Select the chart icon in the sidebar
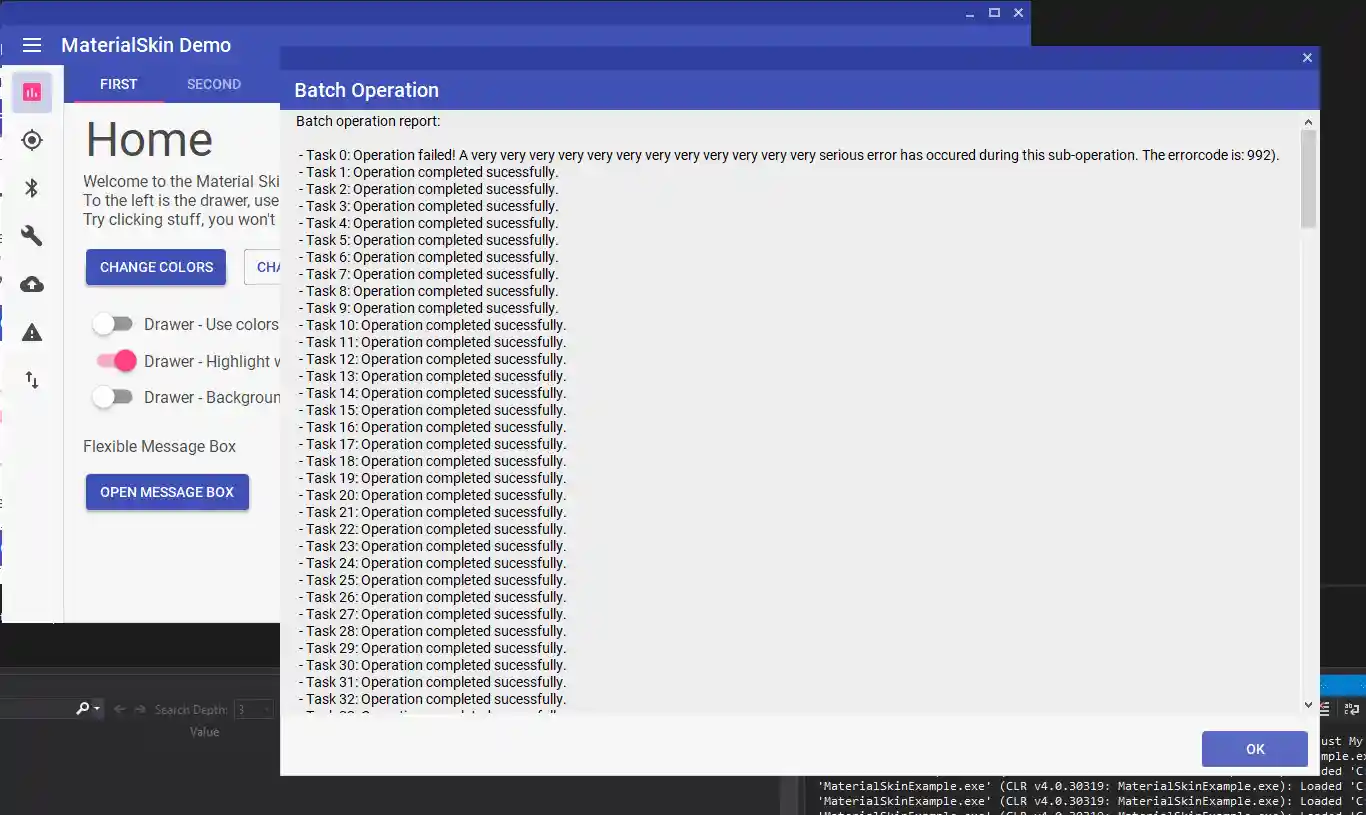 point(31,91)
